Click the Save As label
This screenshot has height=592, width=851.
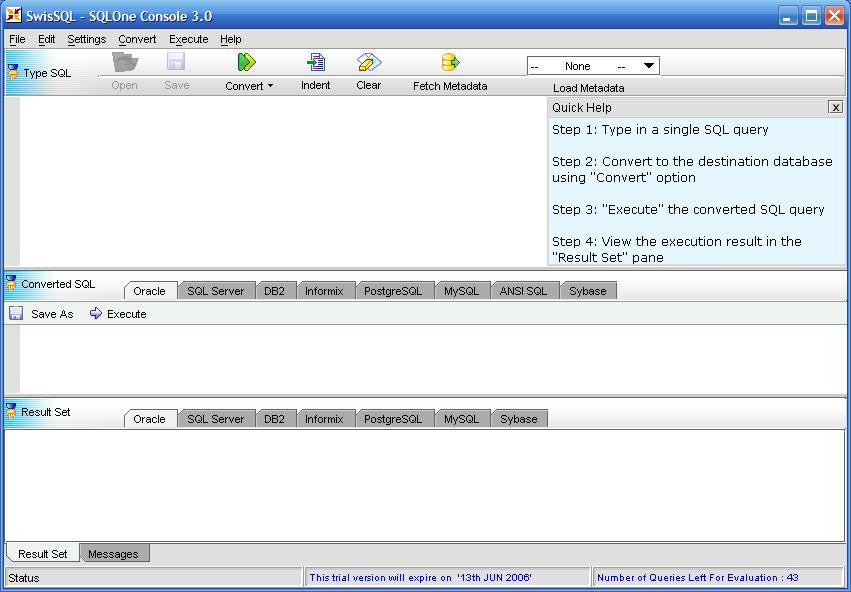(52, 314)
